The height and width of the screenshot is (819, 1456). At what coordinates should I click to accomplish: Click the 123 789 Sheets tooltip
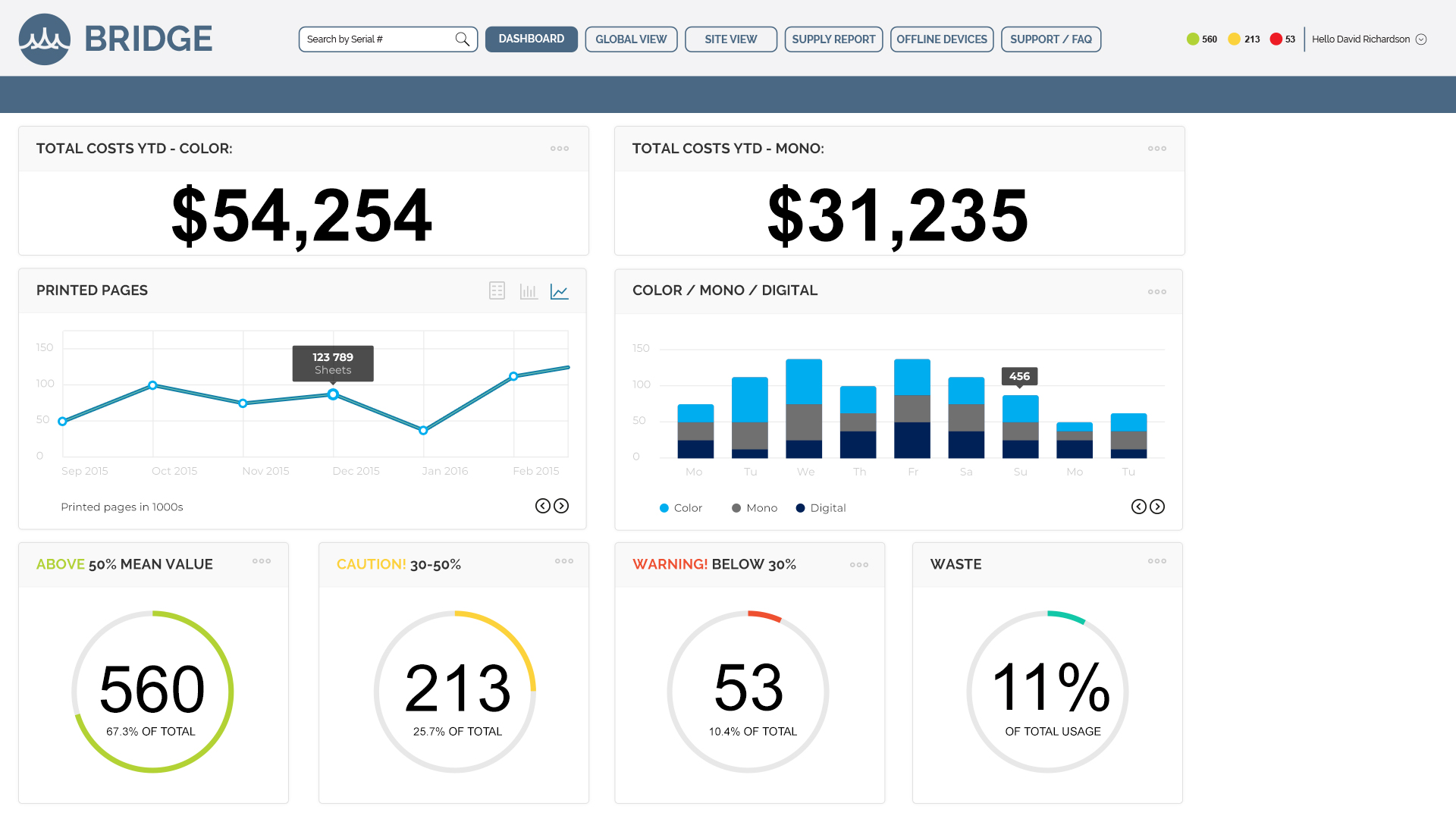pos(333,364)
